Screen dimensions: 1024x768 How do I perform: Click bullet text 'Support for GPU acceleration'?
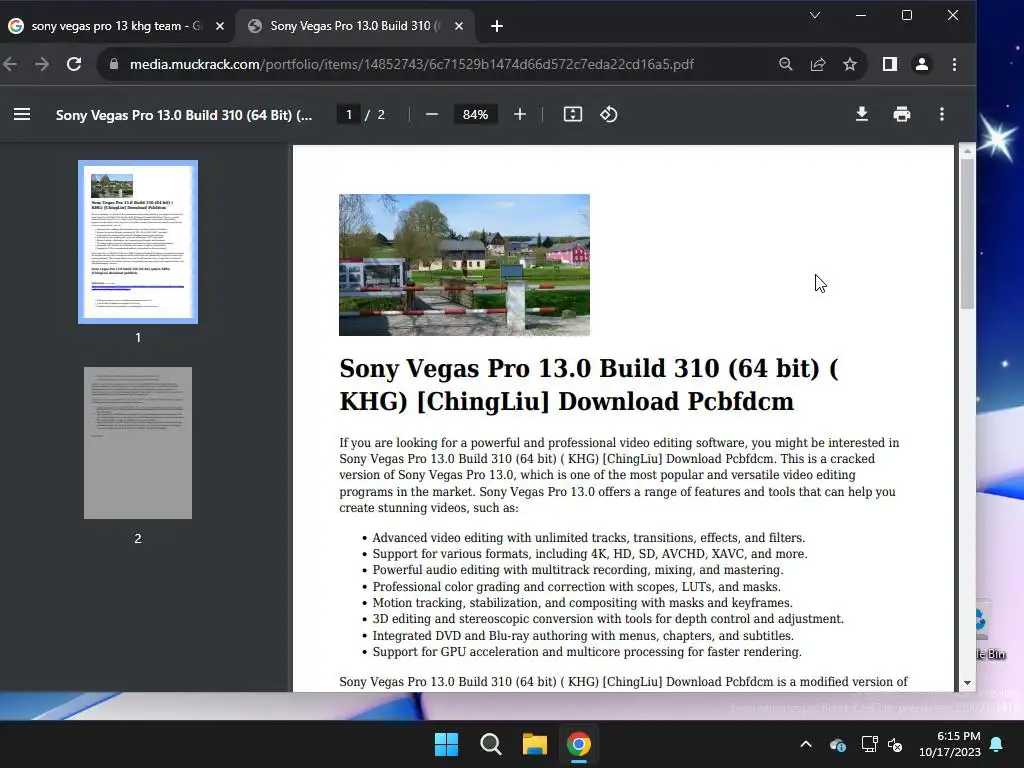(586, 652)
